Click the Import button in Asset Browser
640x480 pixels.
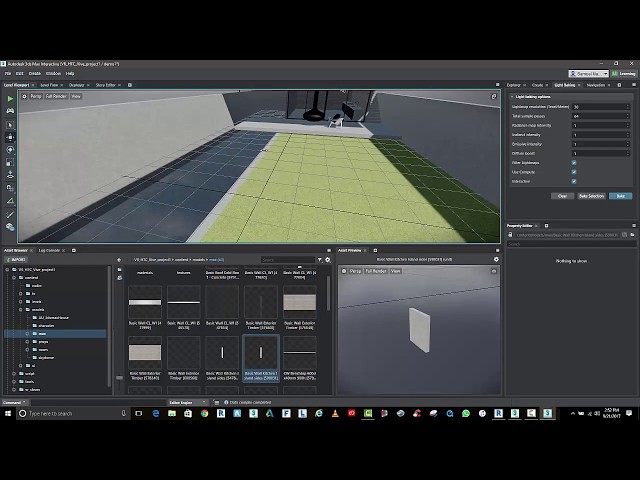click(x=16, y=260)
